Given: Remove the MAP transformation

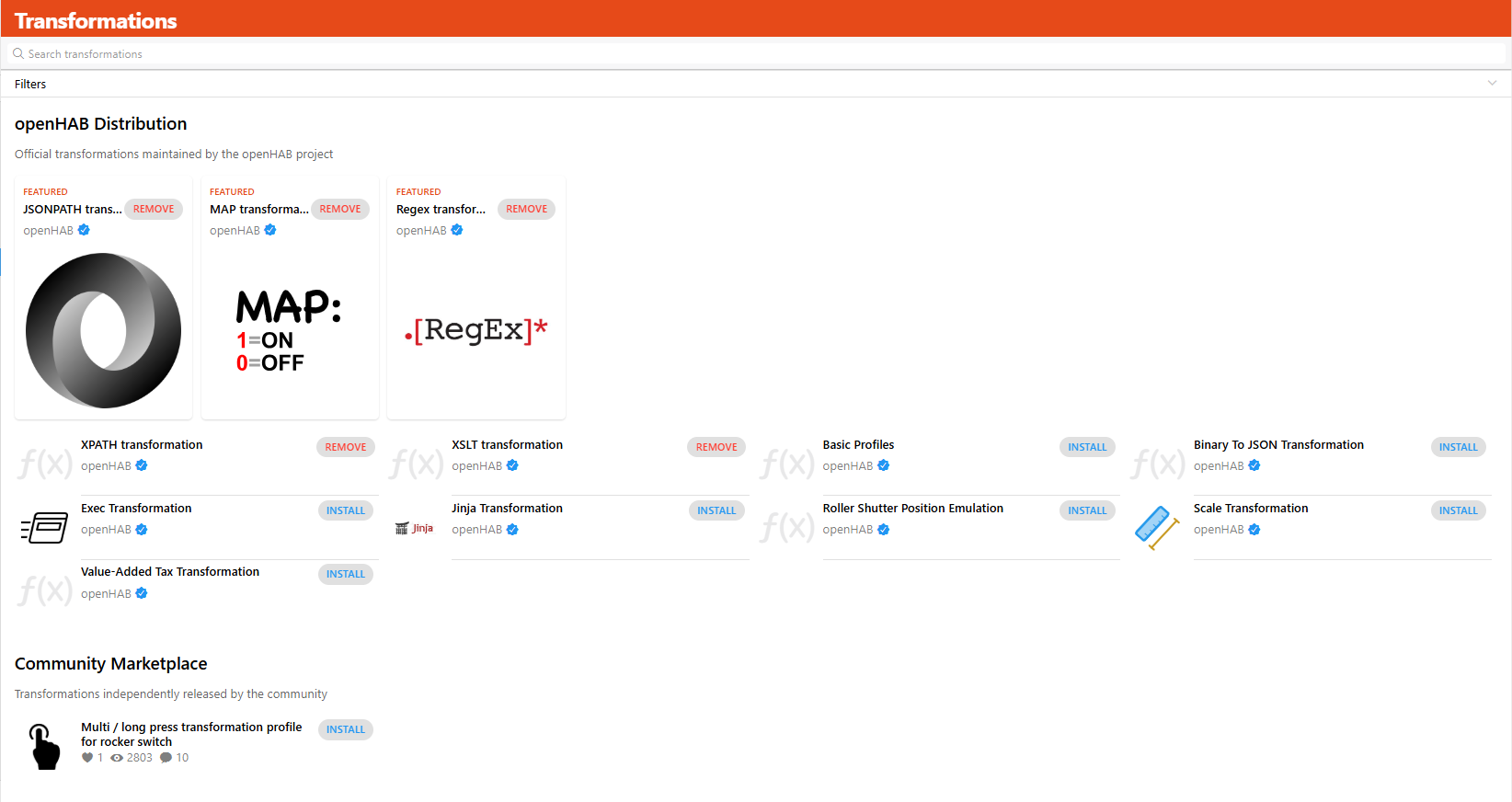Looking at the screenshot, I should click(x=340, y=209).
